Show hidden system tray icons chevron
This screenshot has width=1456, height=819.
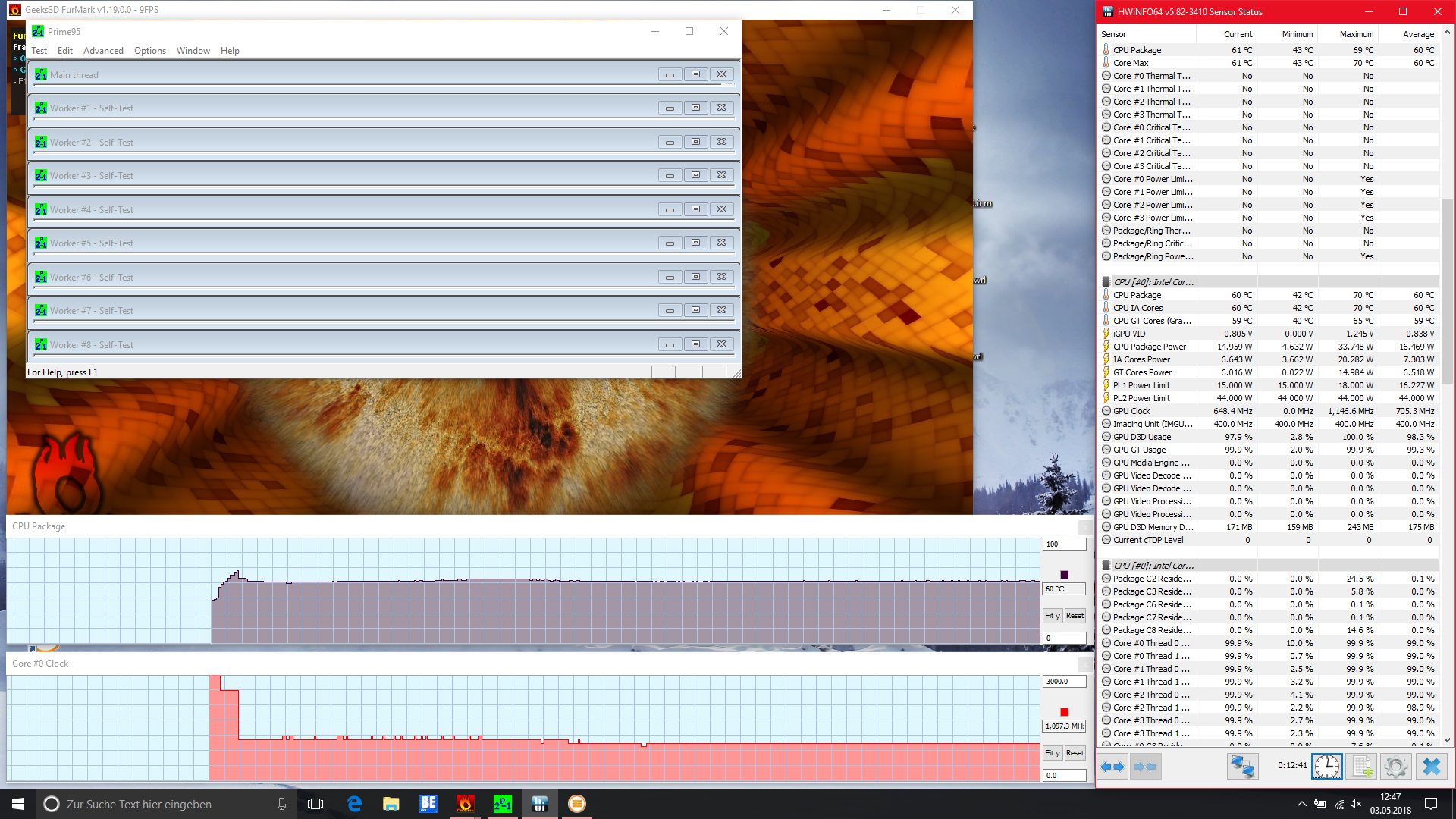coord(1301,804)
